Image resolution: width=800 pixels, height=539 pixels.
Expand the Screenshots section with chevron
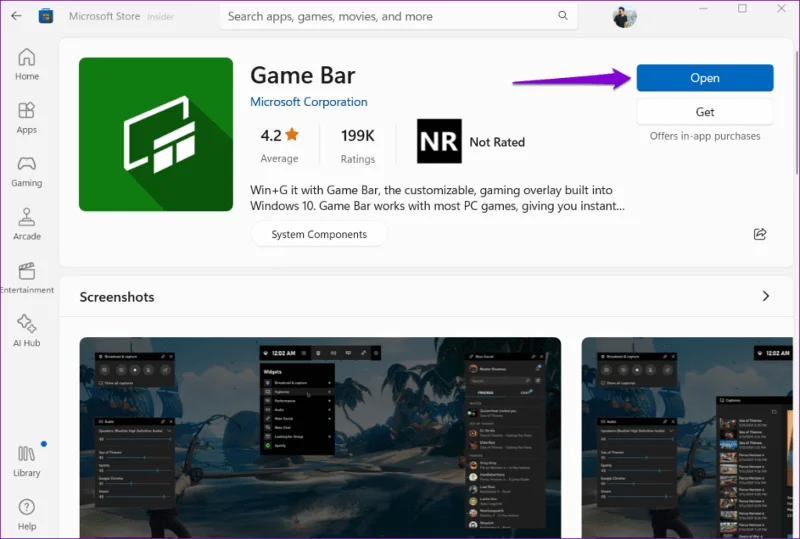point(765,296)
